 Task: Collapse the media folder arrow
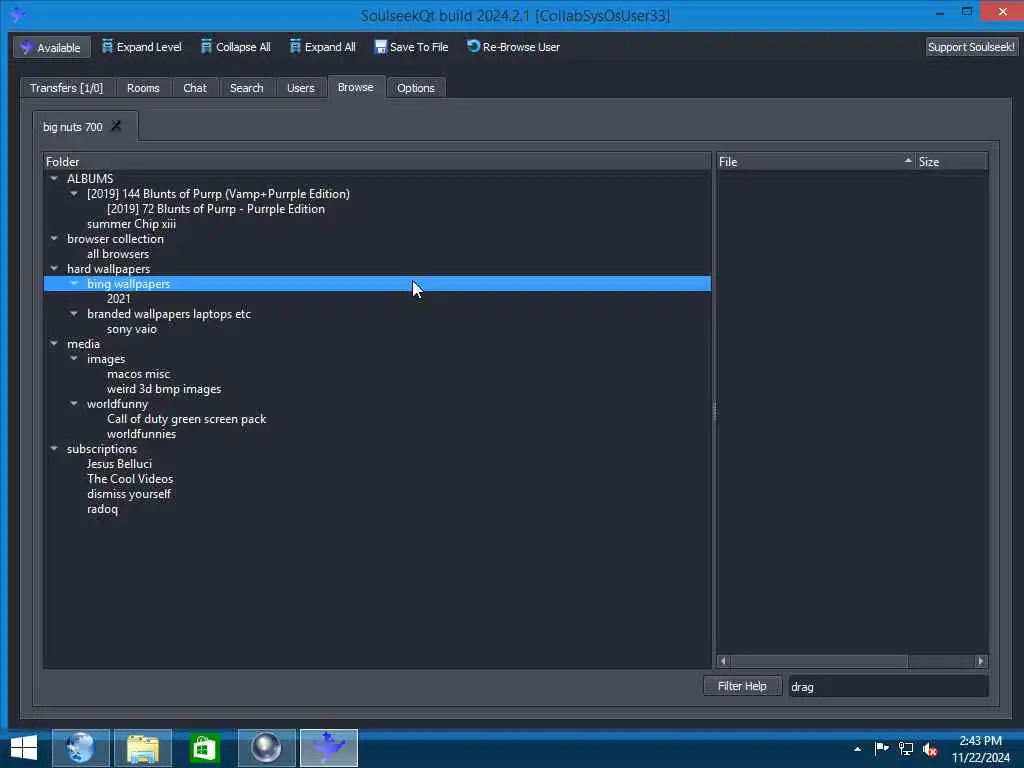point(54,344)
